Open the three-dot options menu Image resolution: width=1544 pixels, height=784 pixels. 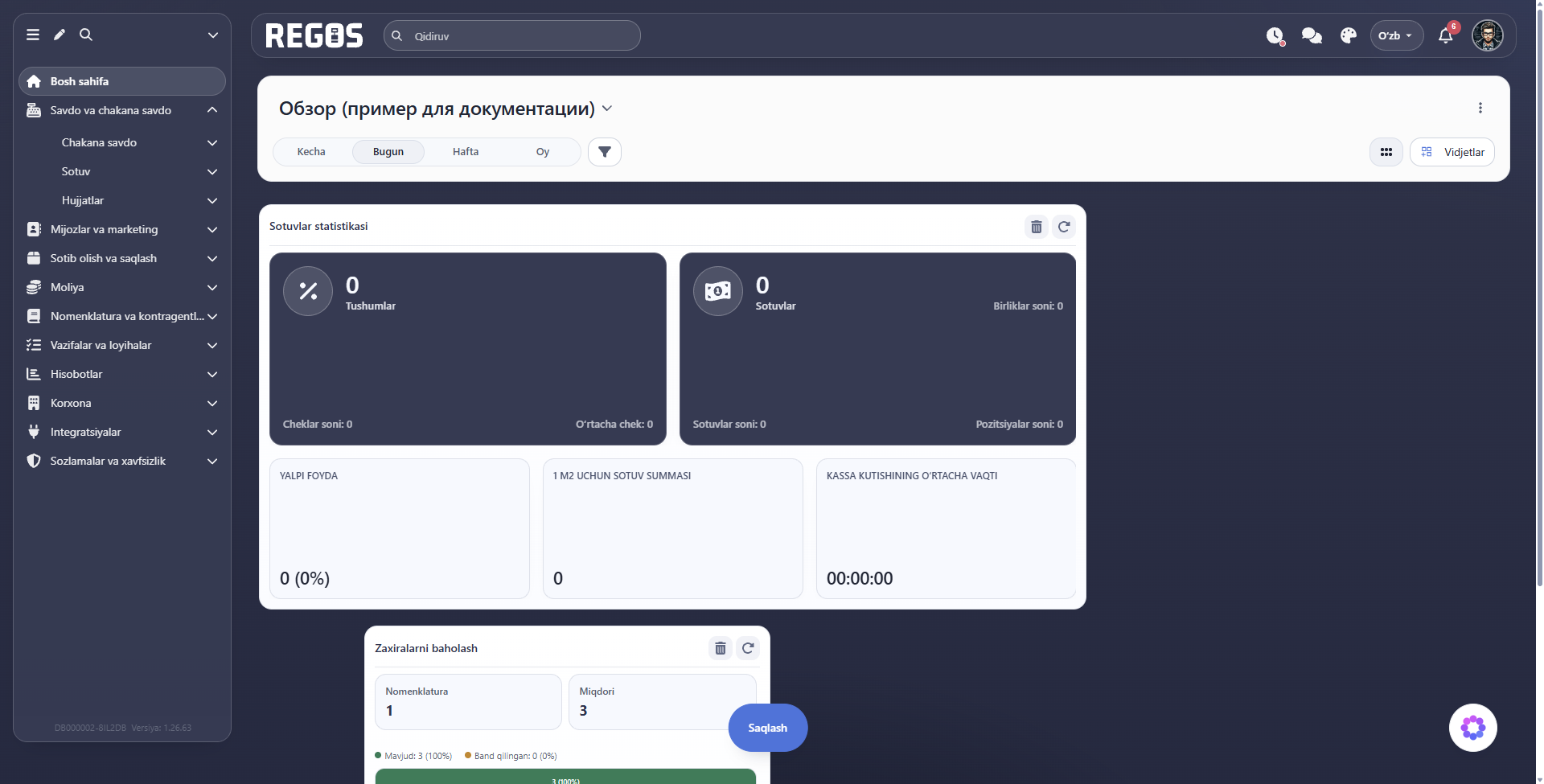(x=1480, y=108)
